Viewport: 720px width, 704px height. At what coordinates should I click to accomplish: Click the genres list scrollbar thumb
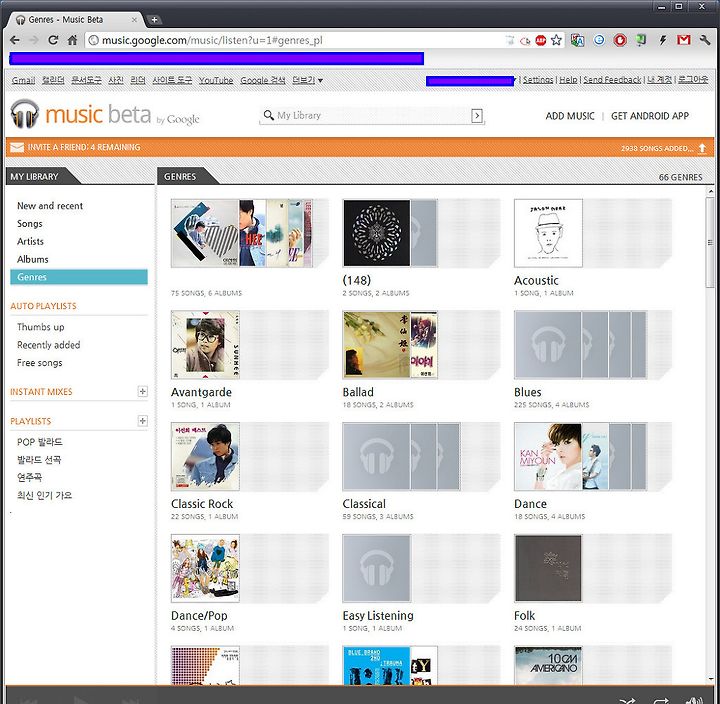tap(710, 242)
